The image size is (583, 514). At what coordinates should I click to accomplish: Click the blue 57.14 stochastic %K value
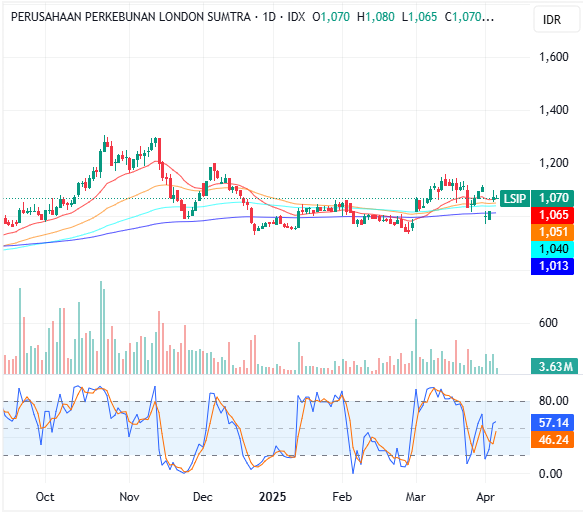(x=553, y=423)
